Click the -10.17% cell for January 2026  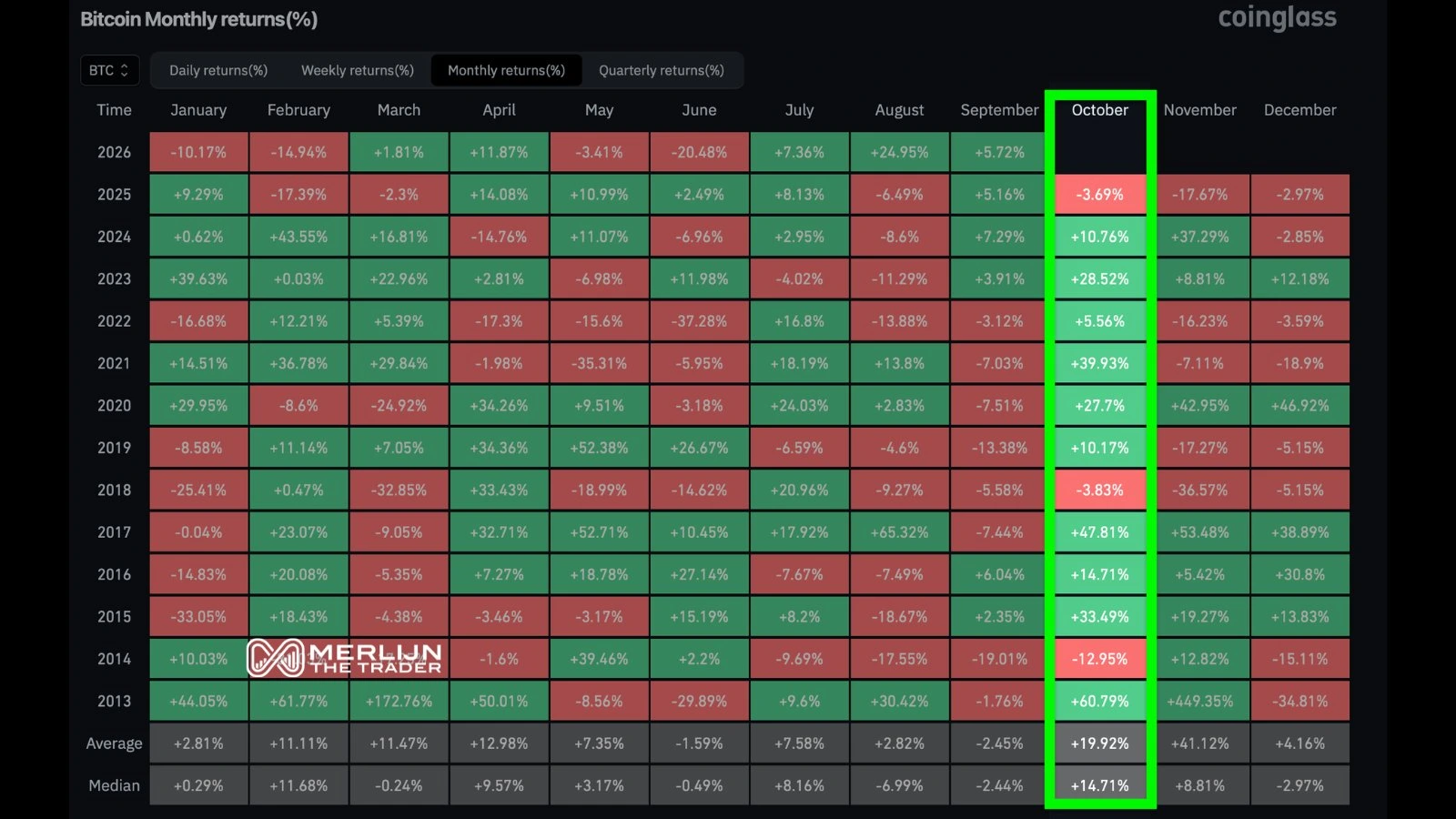pos(198,152)
